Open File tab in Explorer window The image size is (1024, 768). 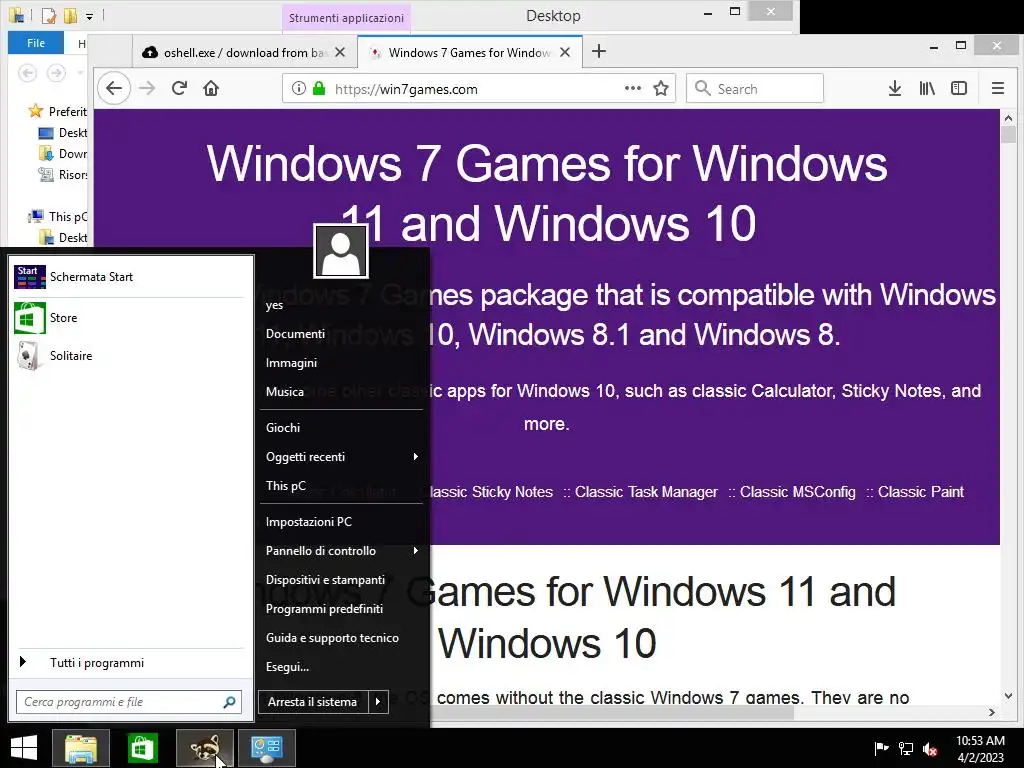(36, 43)
